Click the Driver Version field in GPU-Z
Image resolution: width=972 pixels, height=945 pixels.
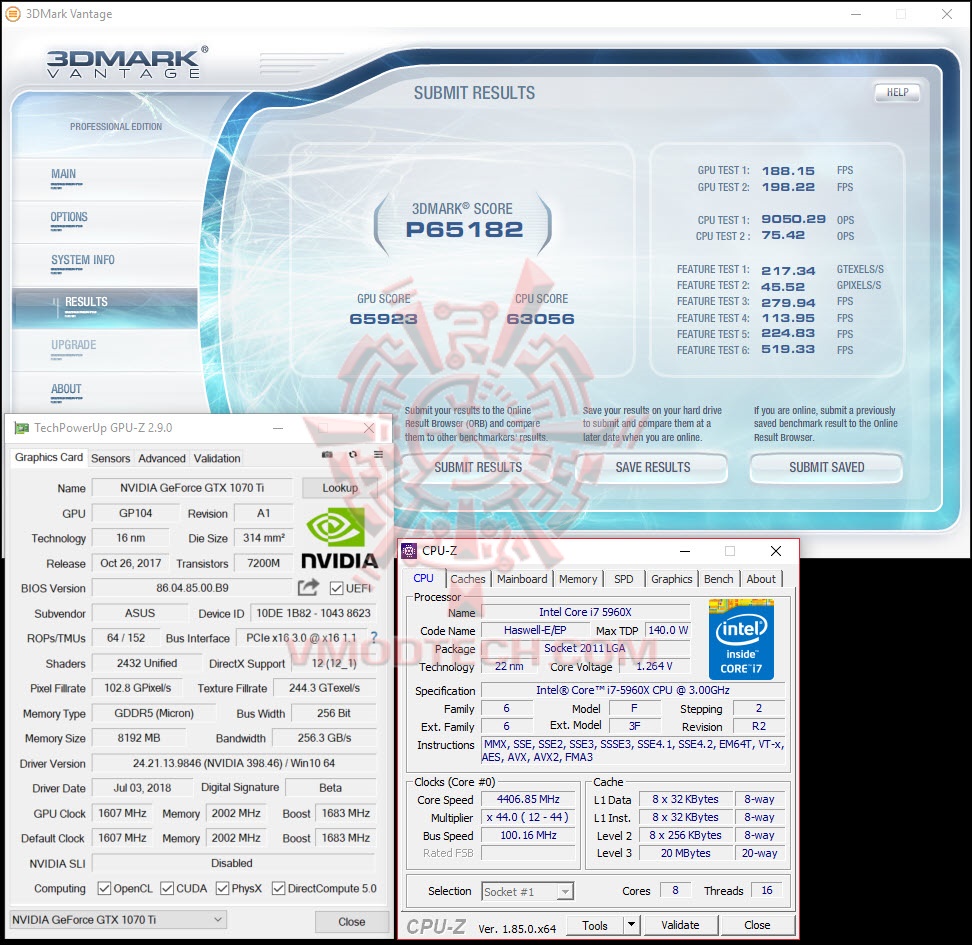pos(234,763)
